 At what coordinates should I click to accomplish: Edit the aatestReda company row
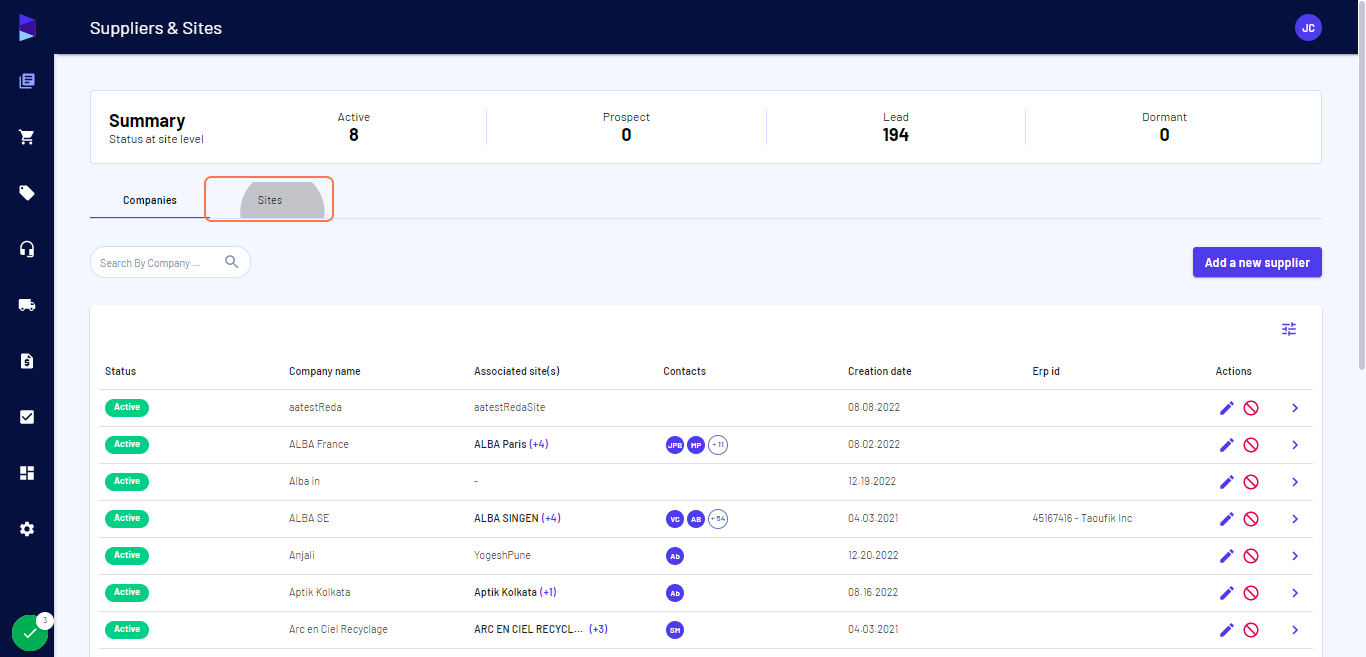point(1227,408)
